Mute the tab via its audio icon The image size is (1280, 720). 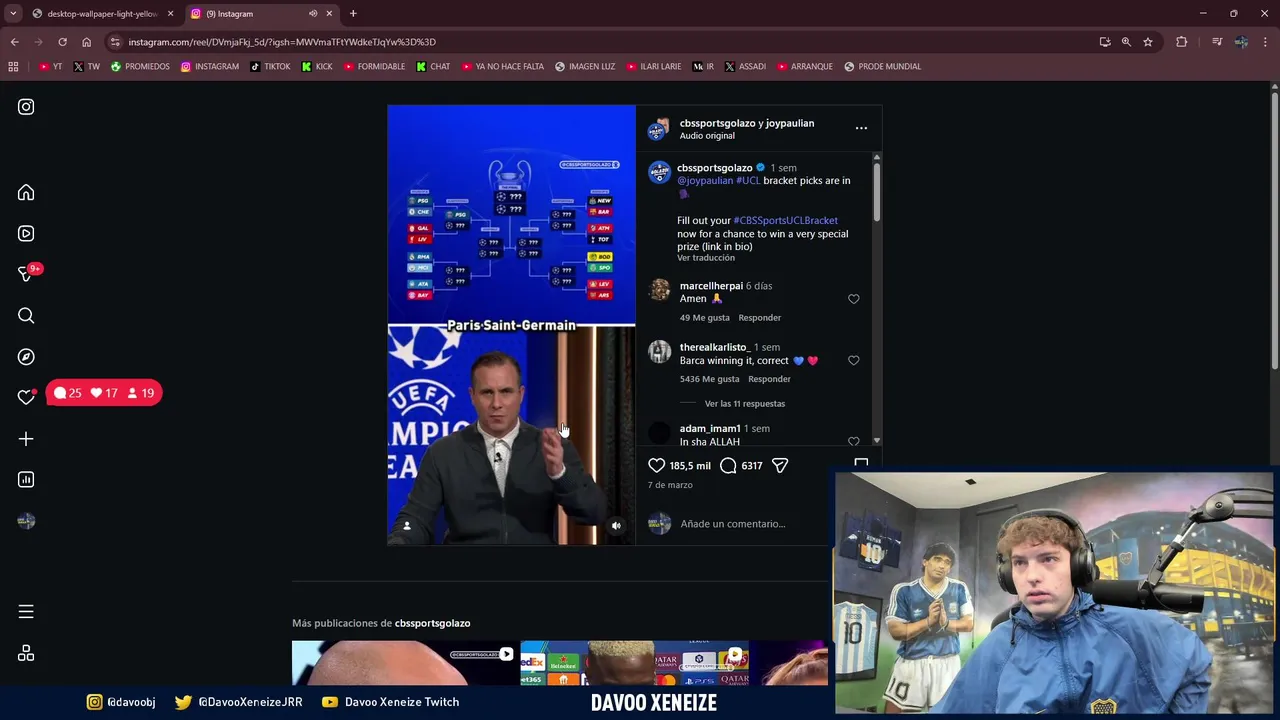[313, 14]
